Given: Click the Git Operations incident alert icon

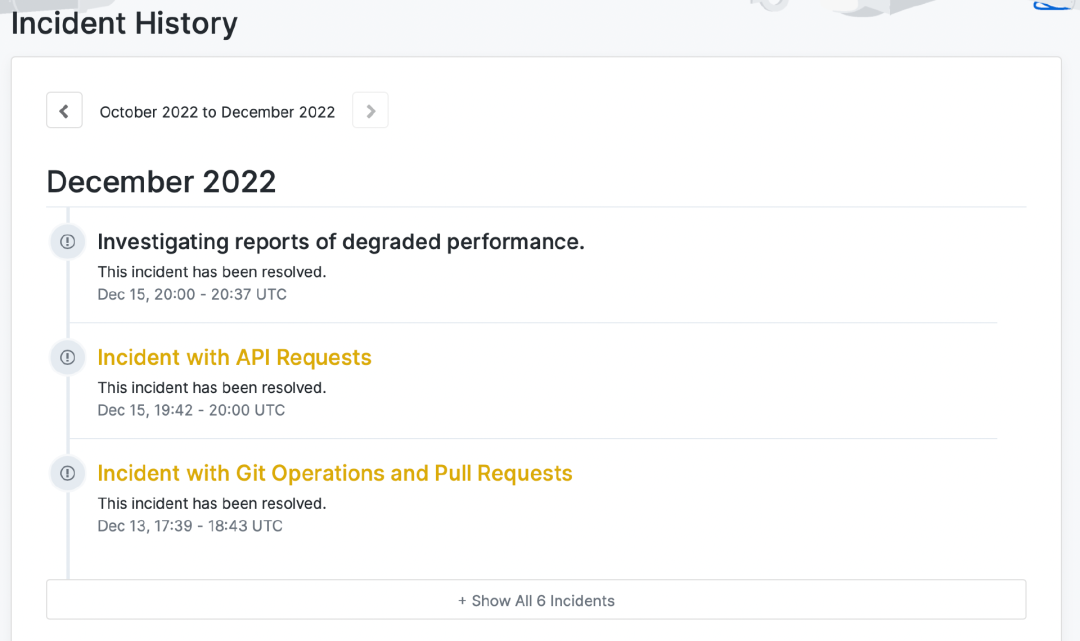Looking at the screenshot, I should click(67, 473).
